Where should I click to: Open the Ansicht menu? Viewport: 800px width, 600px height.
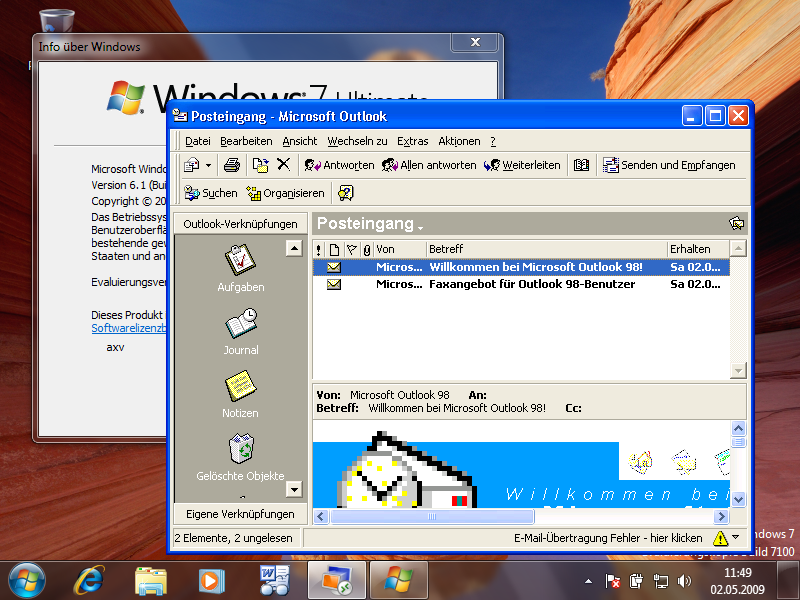tap(299, 141)
